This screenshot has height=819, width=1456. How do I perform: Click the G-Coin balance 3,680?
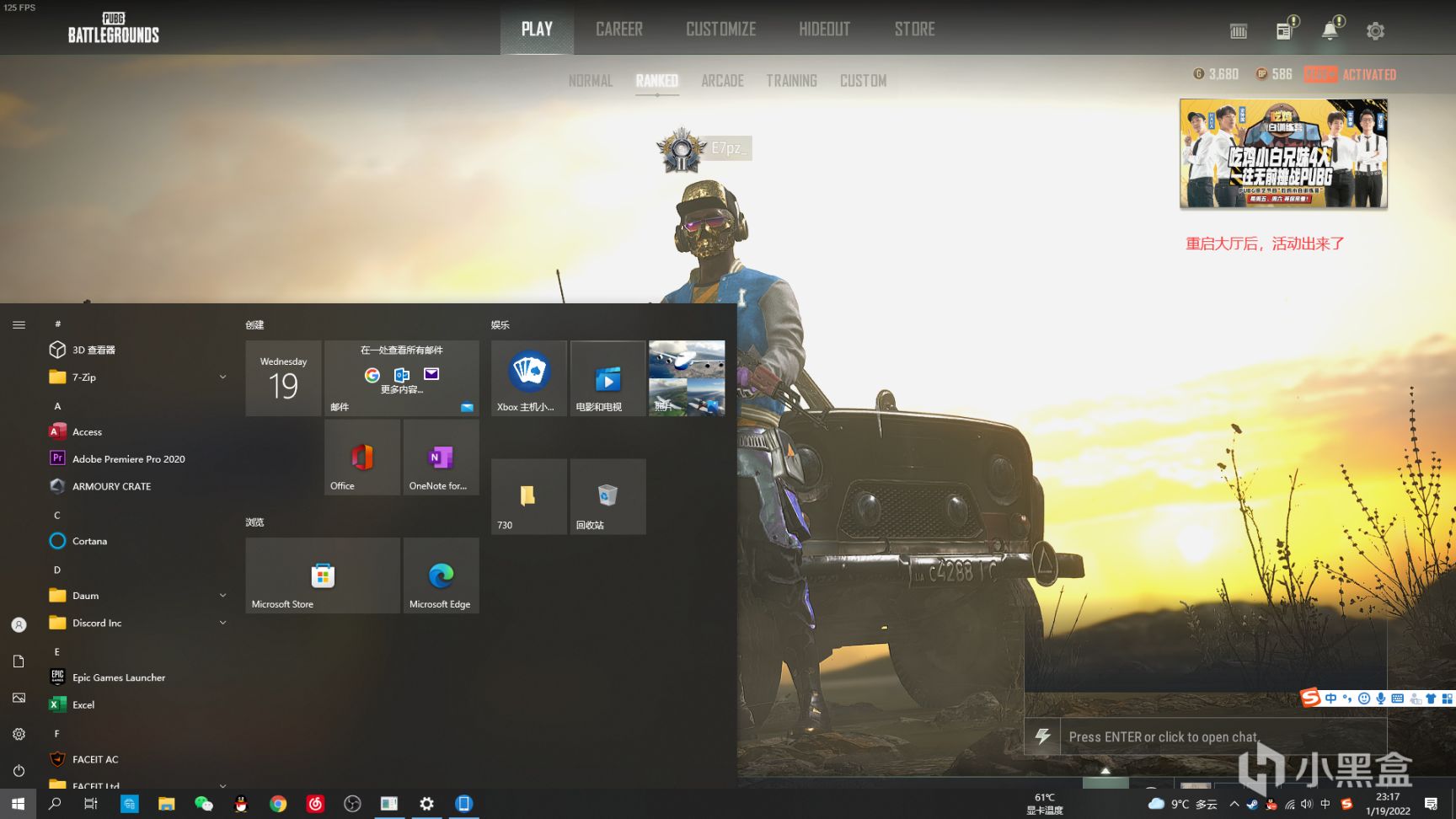1216,74
